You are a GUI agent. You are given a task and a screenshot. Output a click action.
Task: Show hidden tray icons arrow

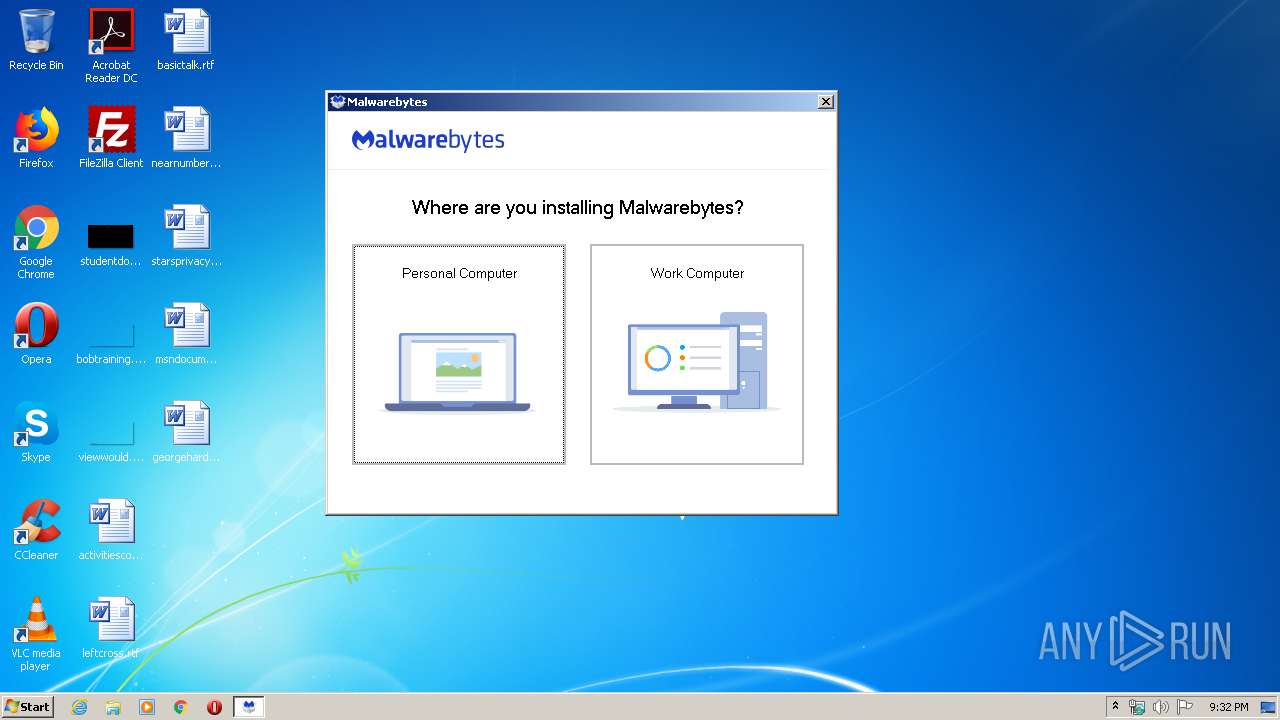click(1115, 707)
